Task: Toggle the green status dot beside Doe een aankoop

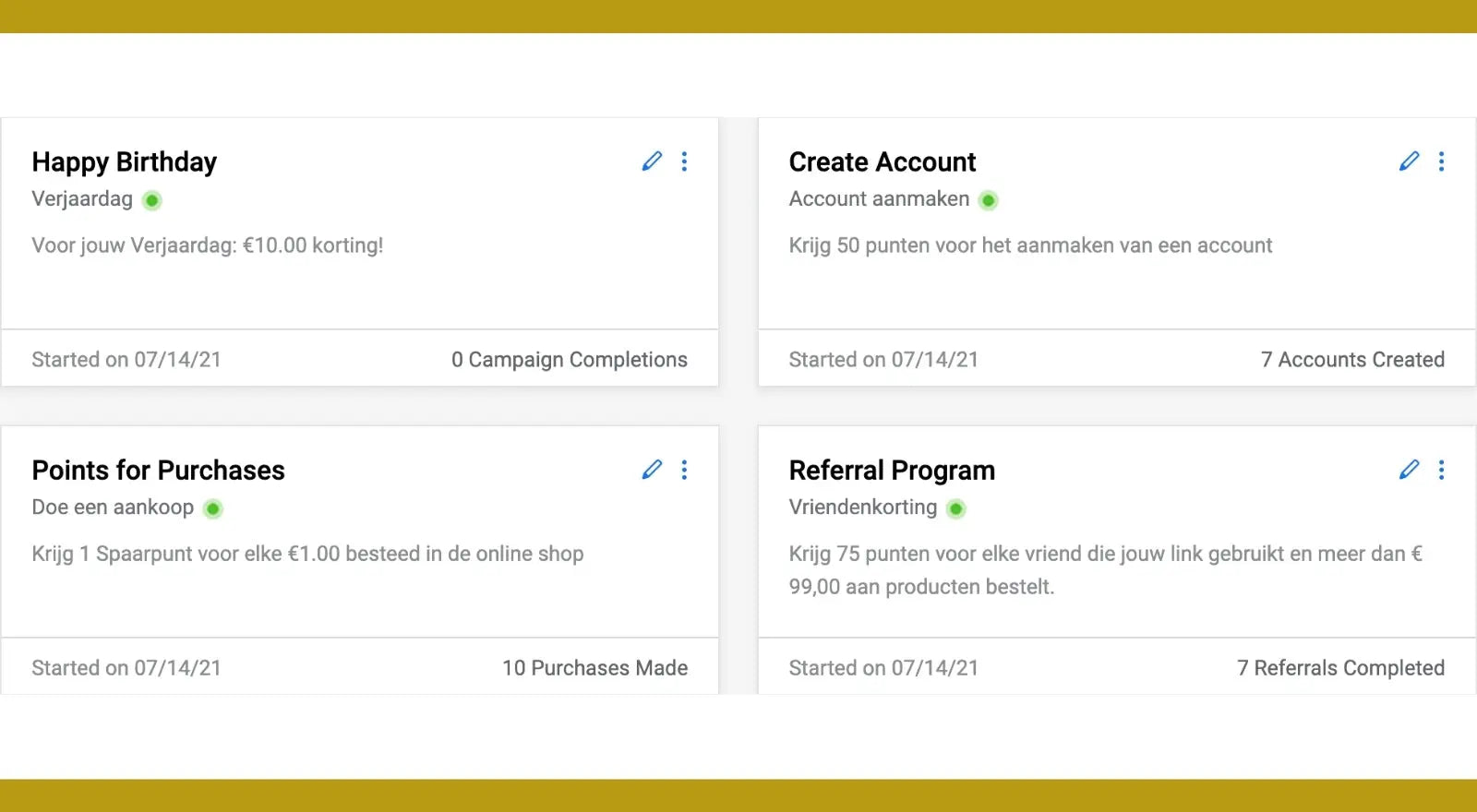Action: tap(213, 508)
